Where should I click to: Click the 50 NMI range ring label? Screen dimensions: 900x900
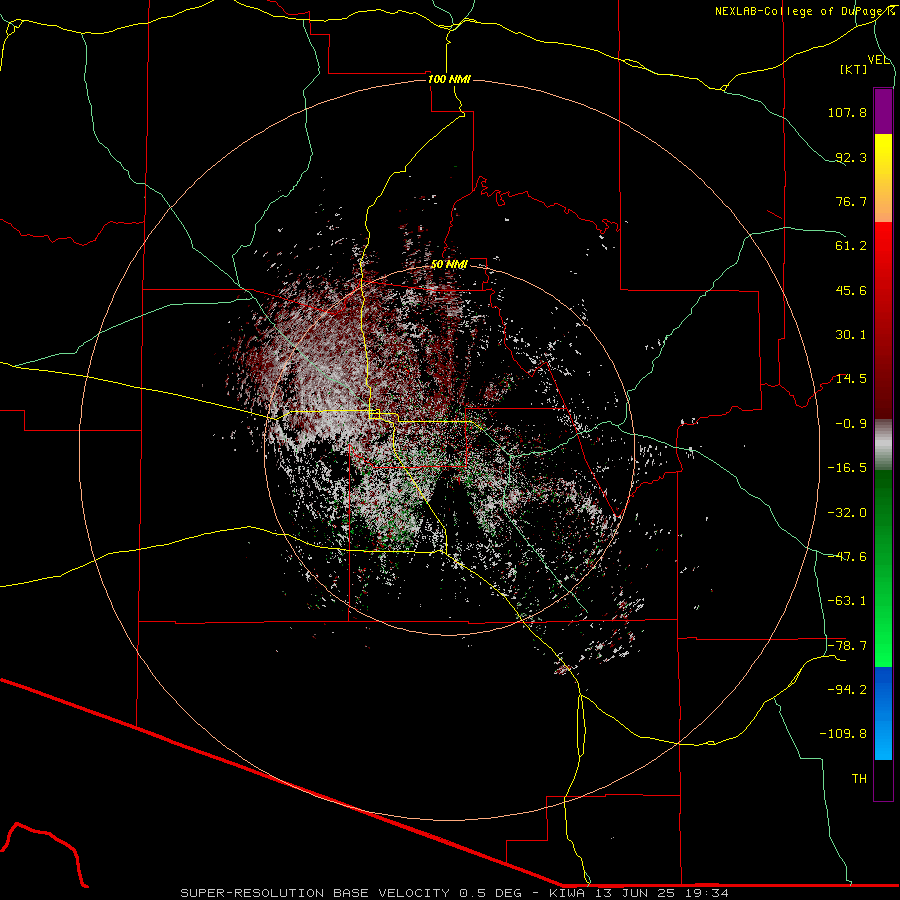coord(449,264)
